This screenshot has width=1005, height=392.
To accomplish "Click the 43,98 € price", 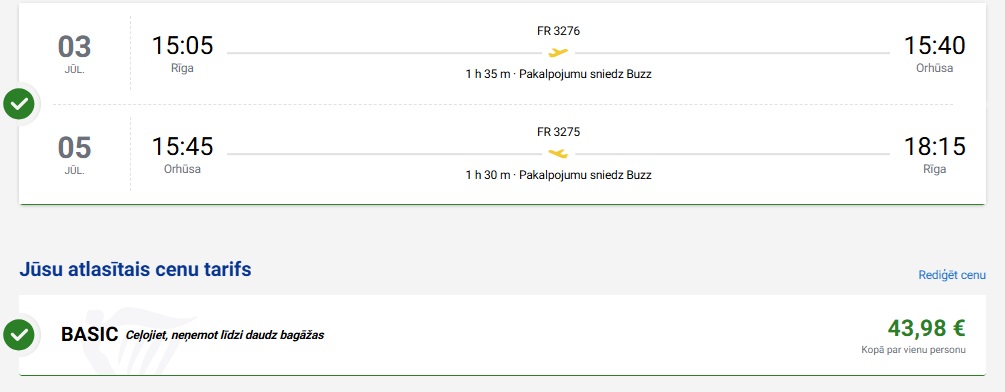I will pyautogui.click(x=926, y=328).
